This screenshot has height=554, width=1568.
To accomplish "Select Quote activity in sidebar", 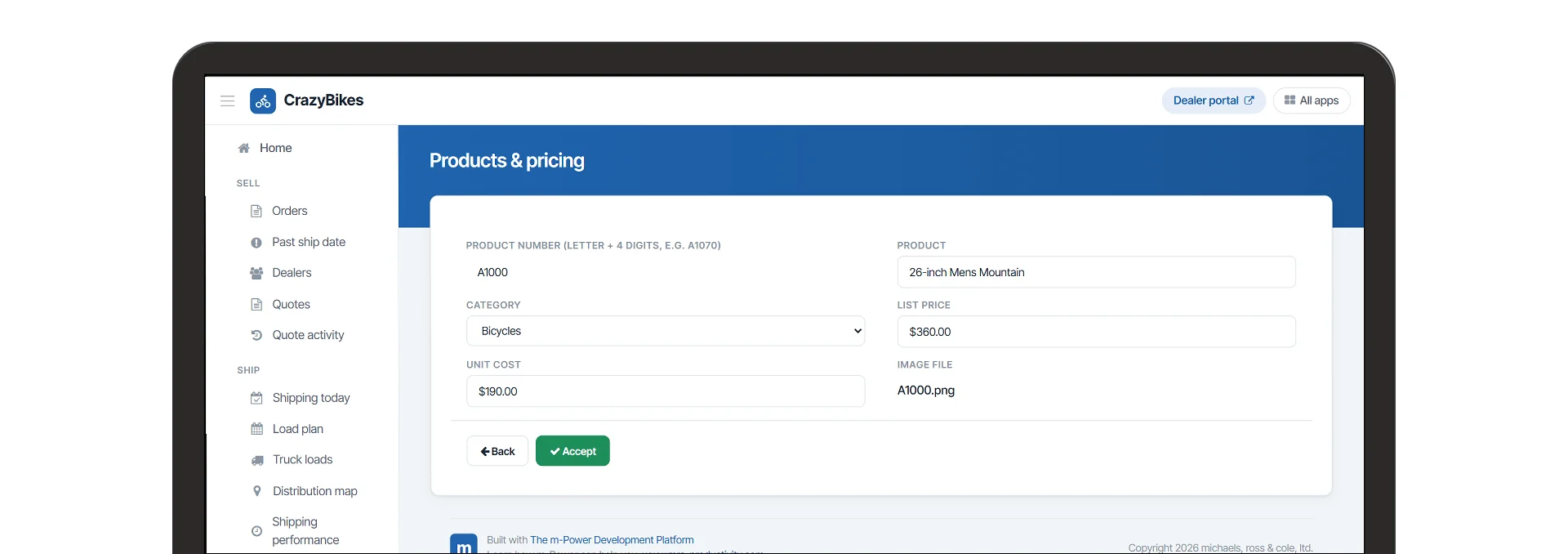I will (308, 335).
